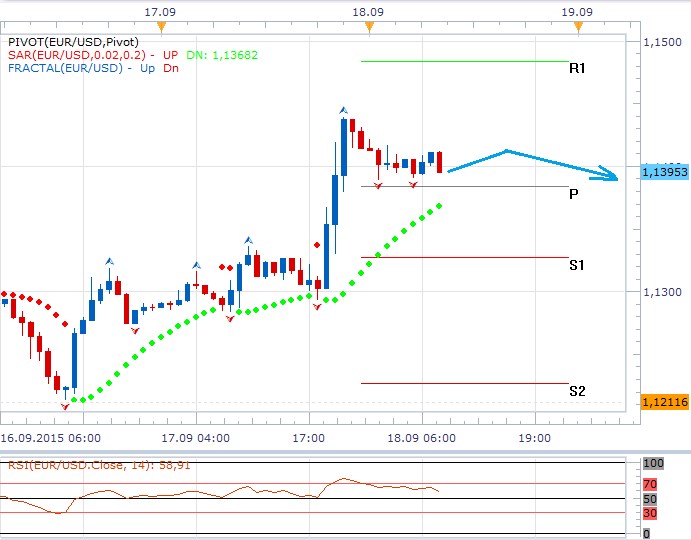Click the red down fractal at chart low
Viewport: 691px width, 540px height.
(x=65, y=406)
